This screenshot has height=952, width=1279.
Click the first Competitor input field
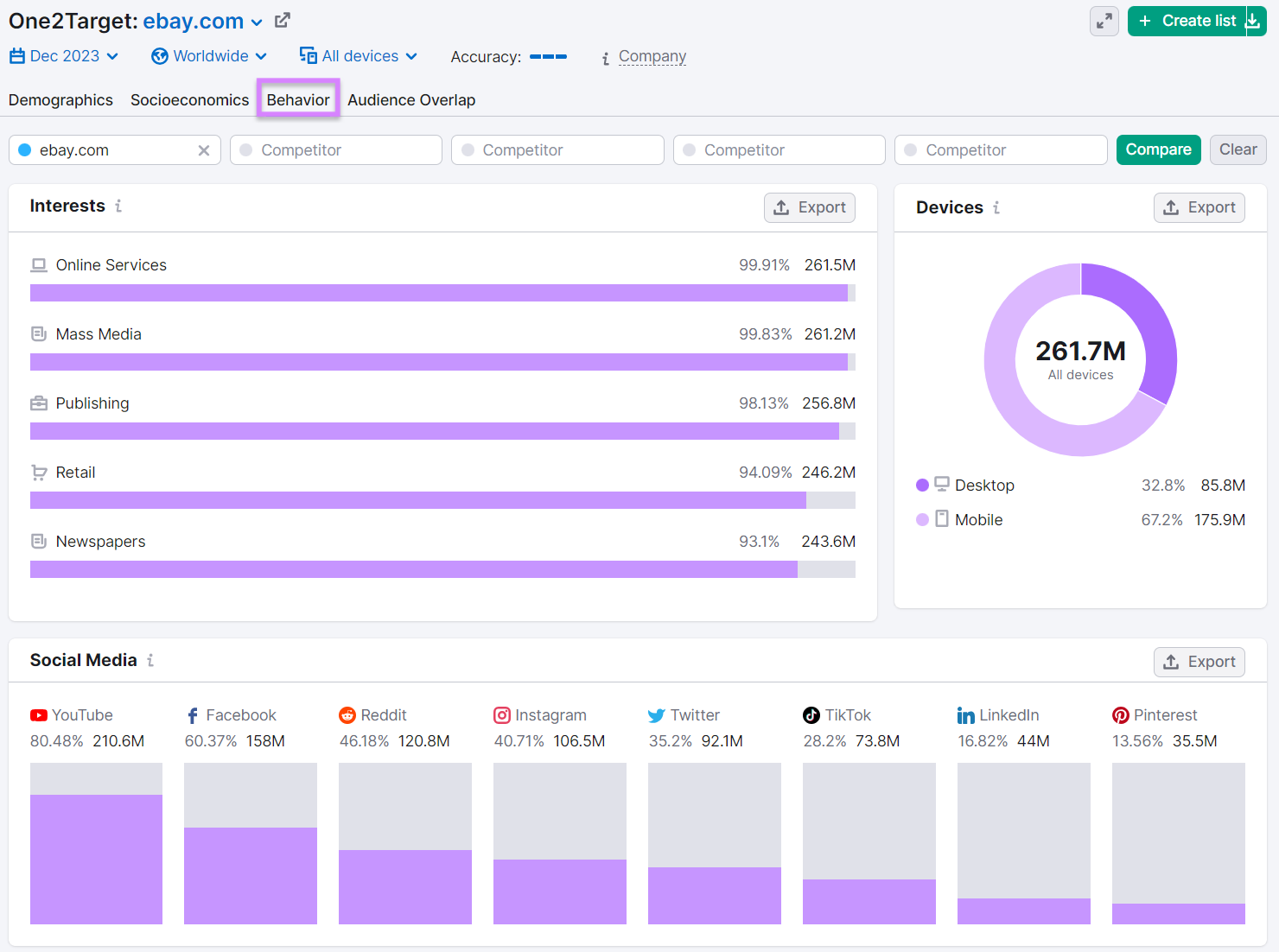[335, 149]
